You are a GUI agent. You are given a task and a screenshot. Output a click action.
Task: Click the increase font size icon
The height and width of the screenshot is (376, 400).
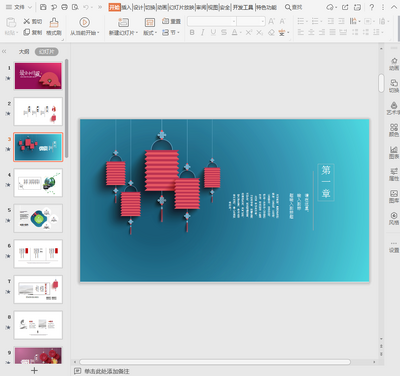pyautogui.click(x=272, y=21)
